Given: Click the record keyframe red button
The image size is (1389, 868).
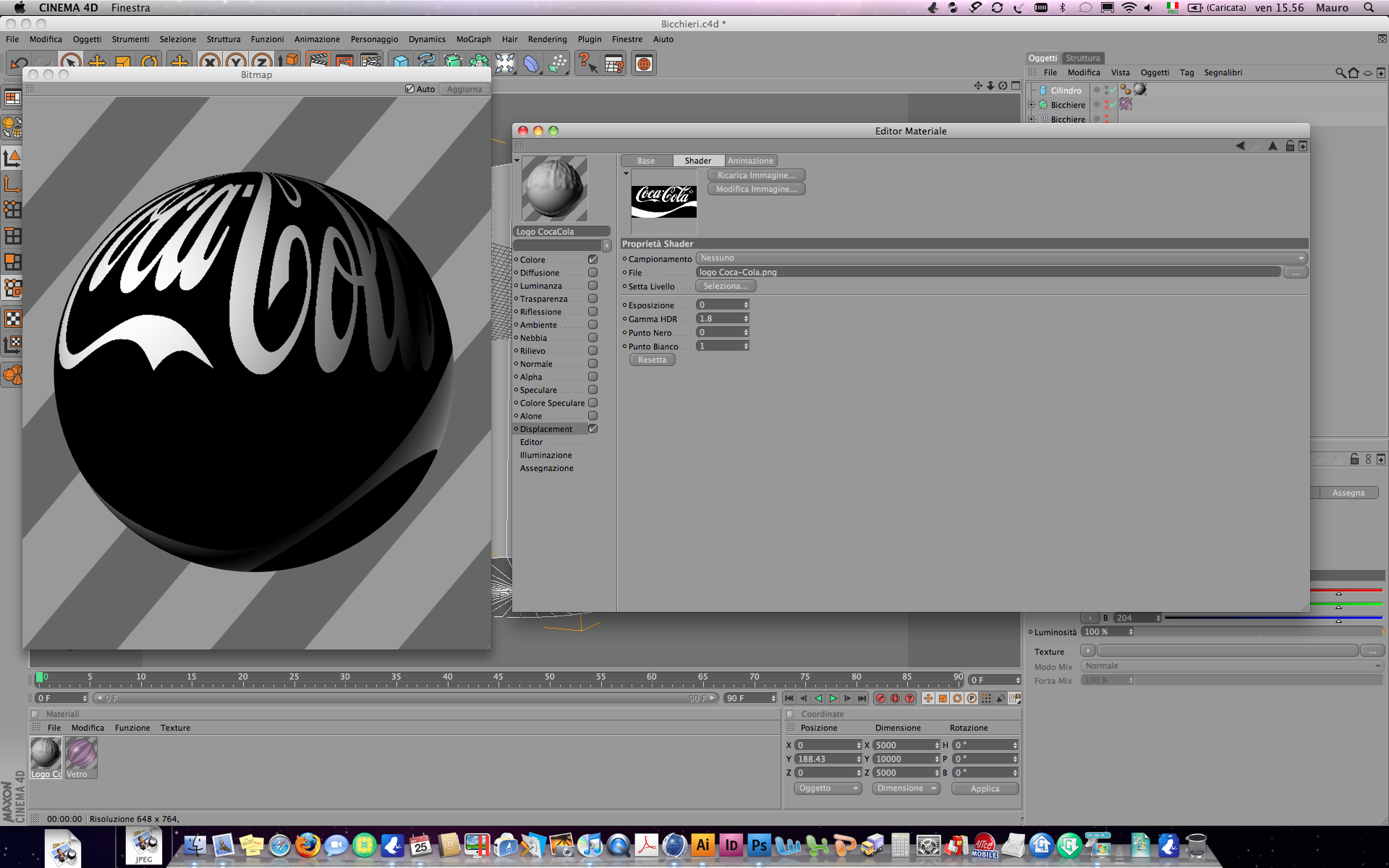Looking at the screenshot, I should click(x=880, y=698).
